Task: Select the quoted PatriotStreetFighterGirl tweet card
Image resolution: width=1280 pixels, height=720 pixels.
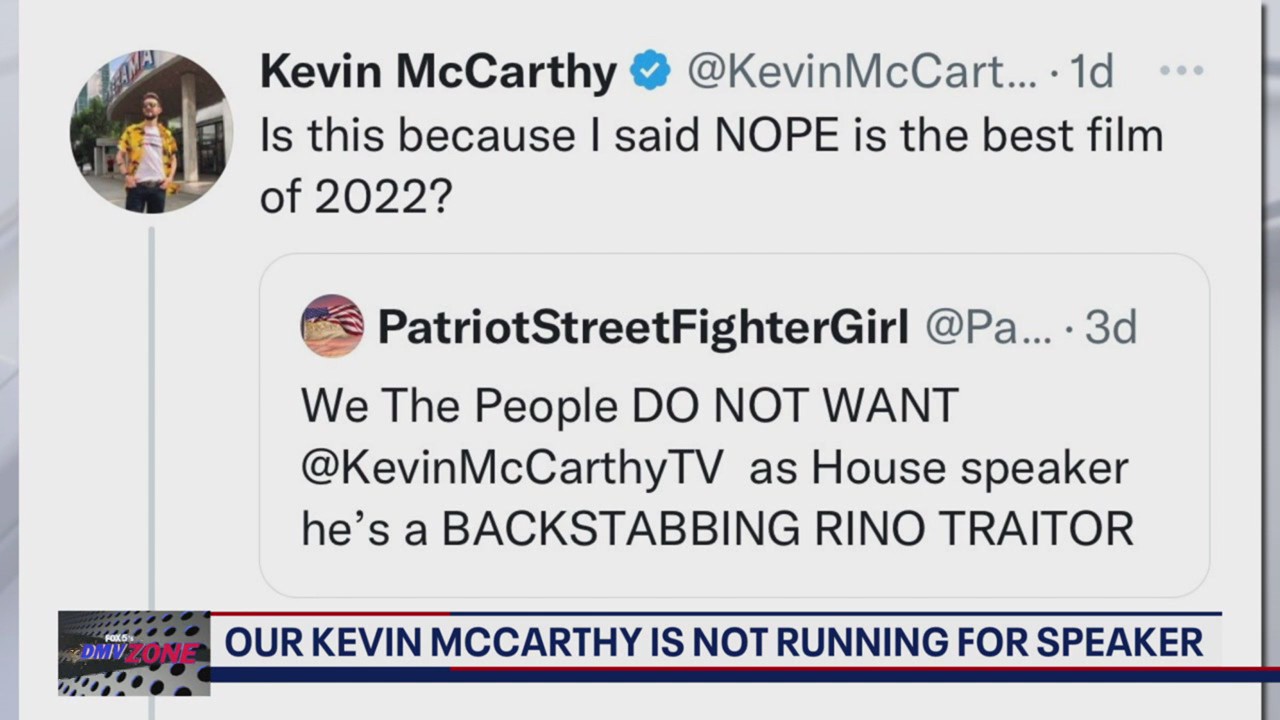Action: coord(735,420)
